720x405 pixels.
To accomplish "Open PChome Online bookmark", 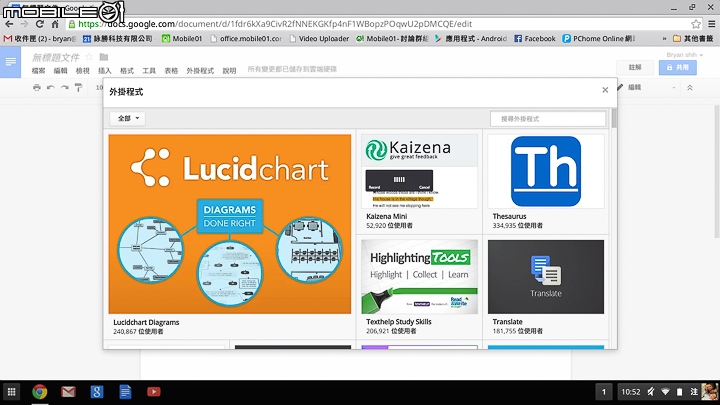I will [x=599, y=39].
